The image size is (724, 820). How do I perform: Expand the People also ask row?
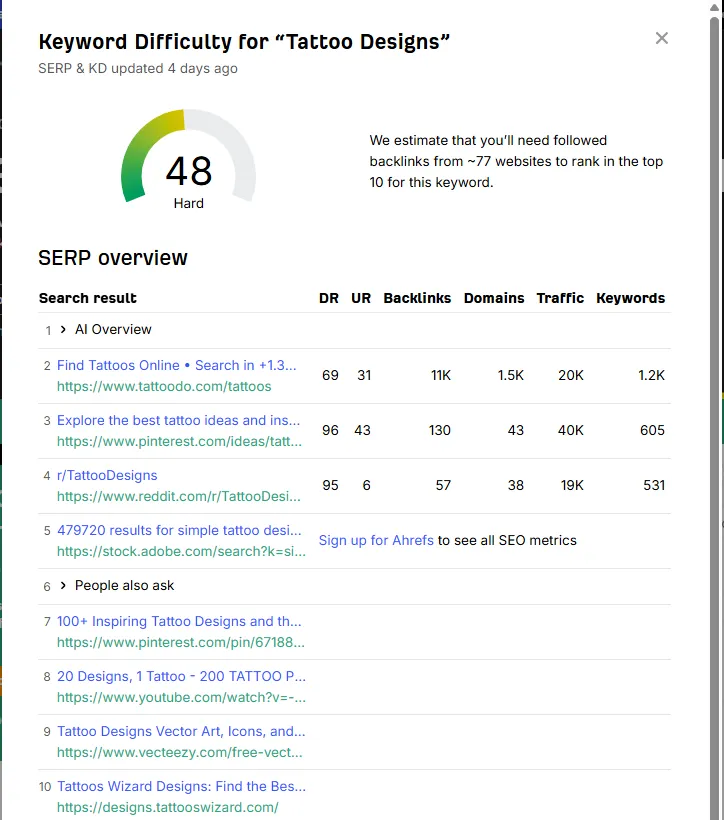point(63,586)
